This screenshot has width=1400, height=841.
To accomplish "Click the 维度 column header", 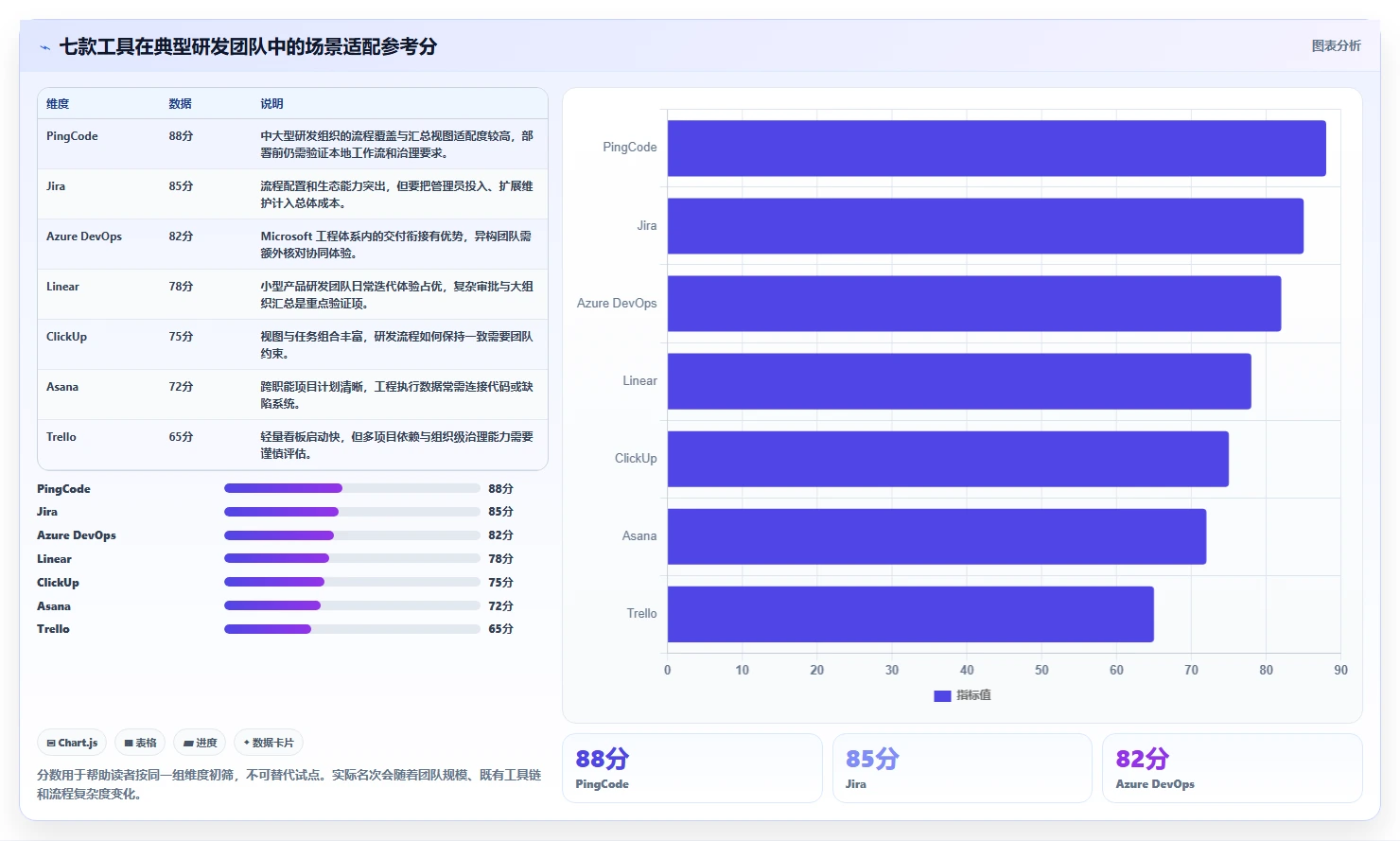I will click(58, 104).
